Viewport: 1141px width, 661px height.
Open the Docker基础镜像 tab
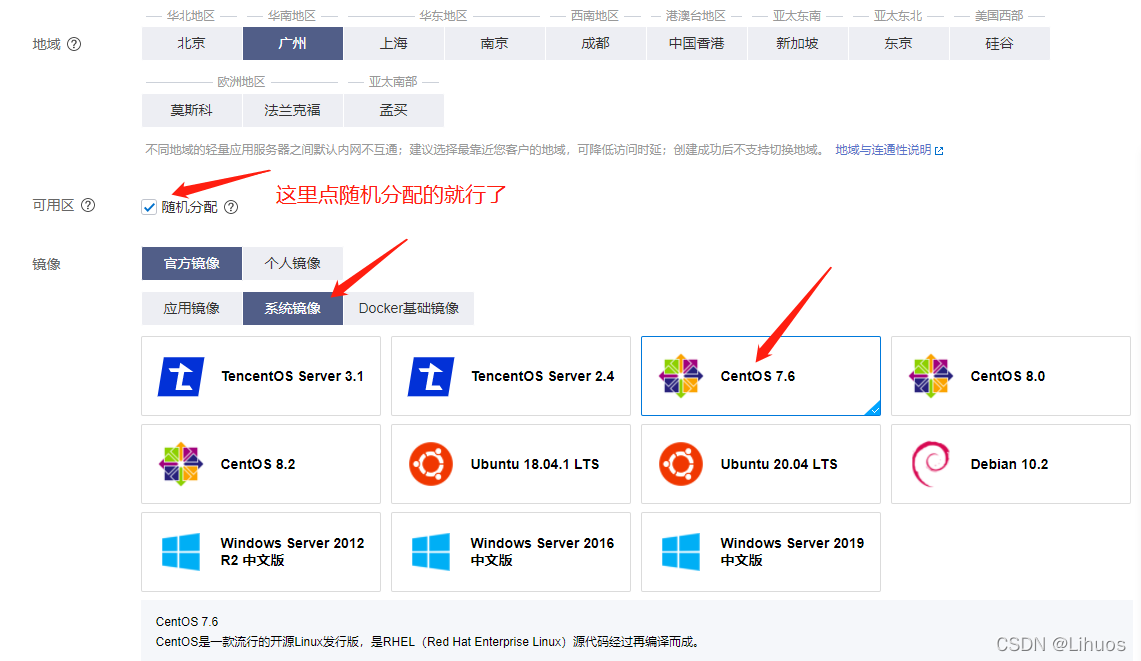(409, 309)
